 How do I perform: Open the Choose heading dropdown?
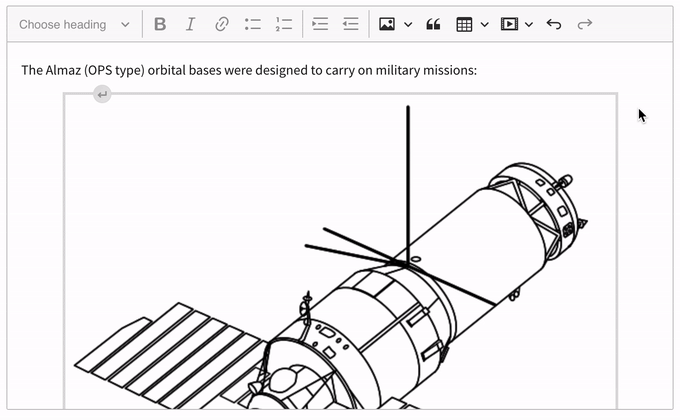coord(75,24)
